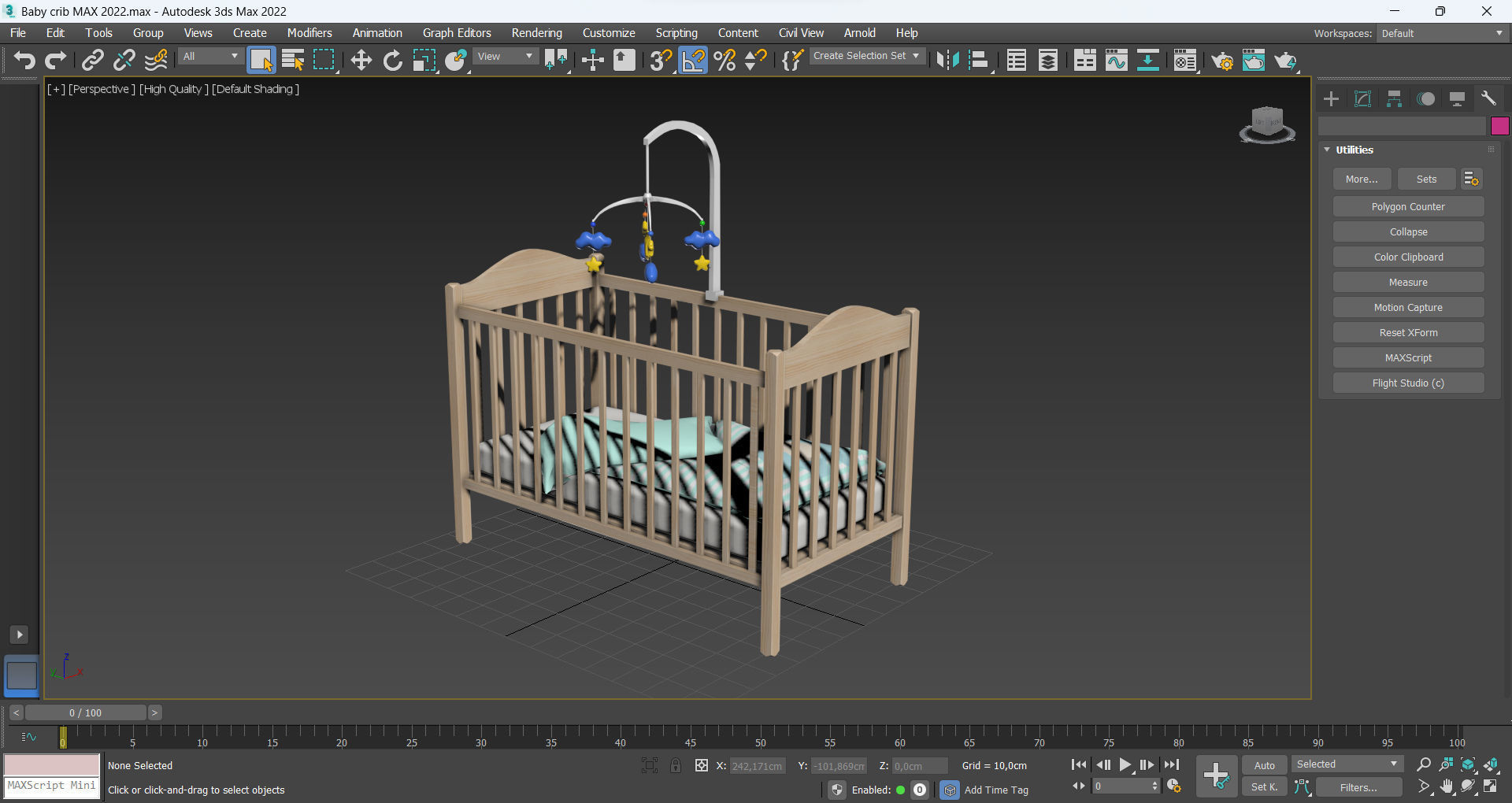Open Schematic View icon
The width and height of the screenshot is (1512, 803).
click(1148, 61)
